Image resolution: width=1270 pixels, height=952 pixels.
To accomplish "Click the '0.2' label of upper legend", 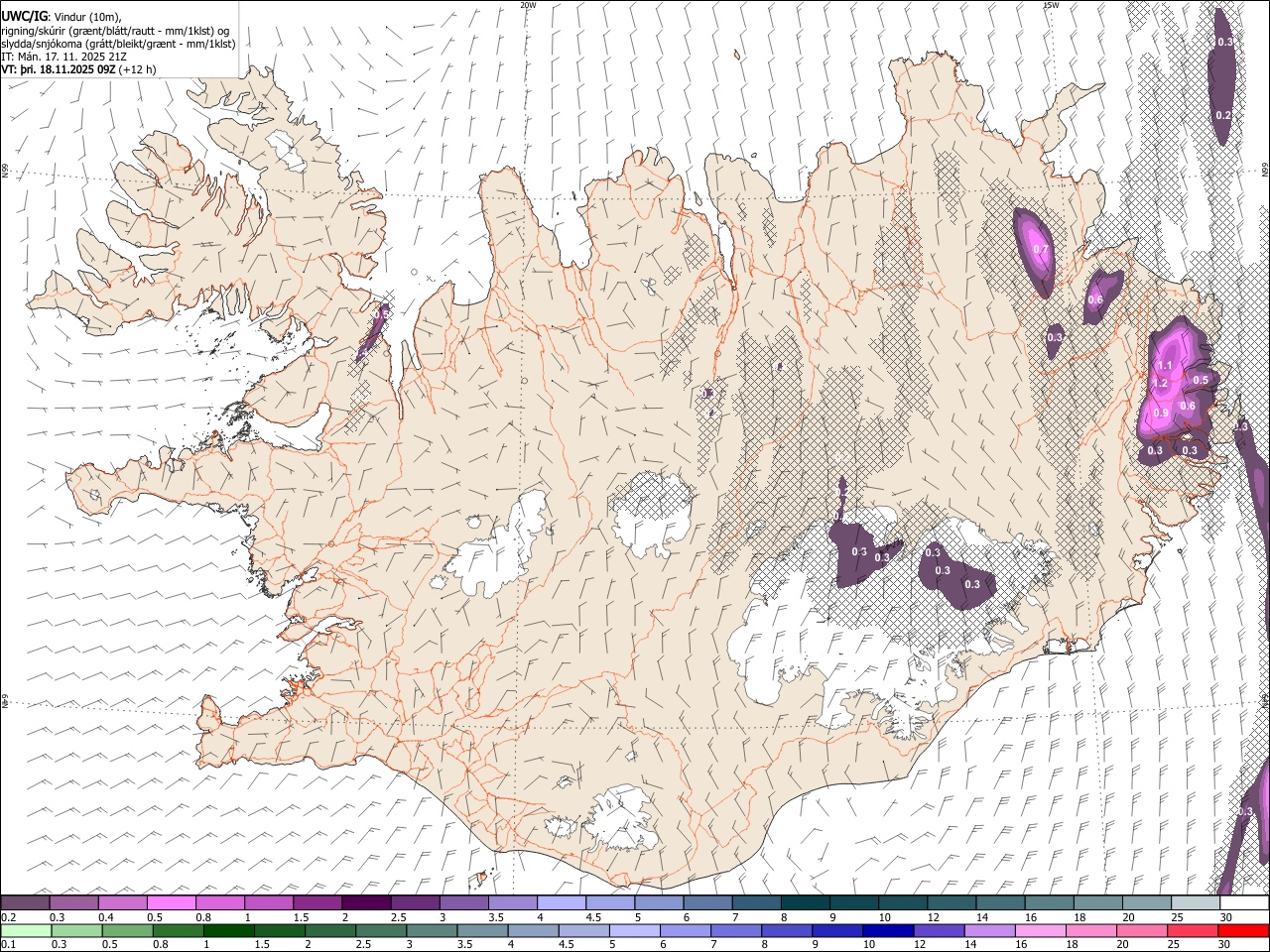I will point(8,917).
